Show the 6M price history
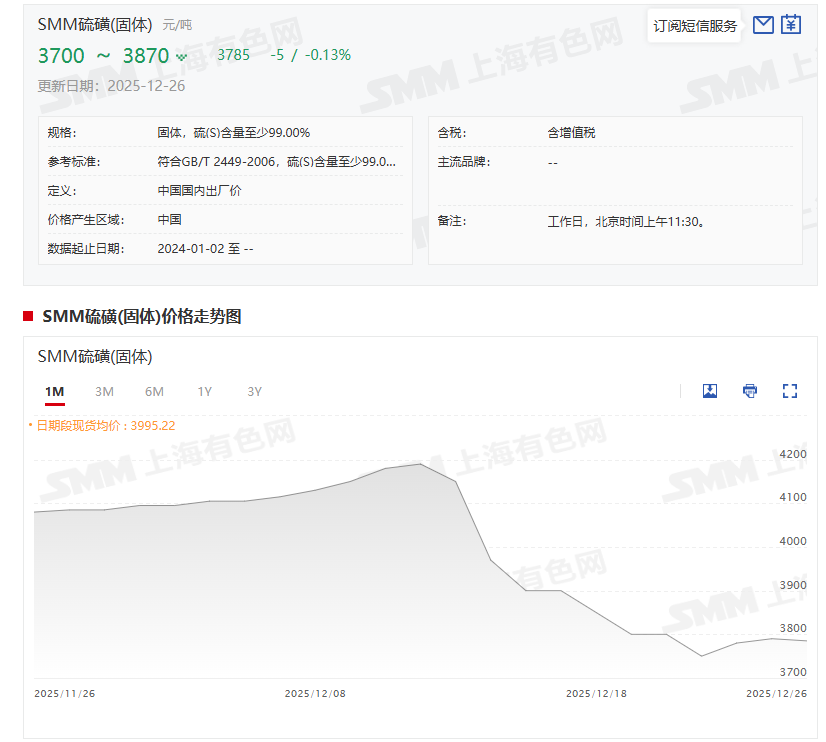 (154, 392)
